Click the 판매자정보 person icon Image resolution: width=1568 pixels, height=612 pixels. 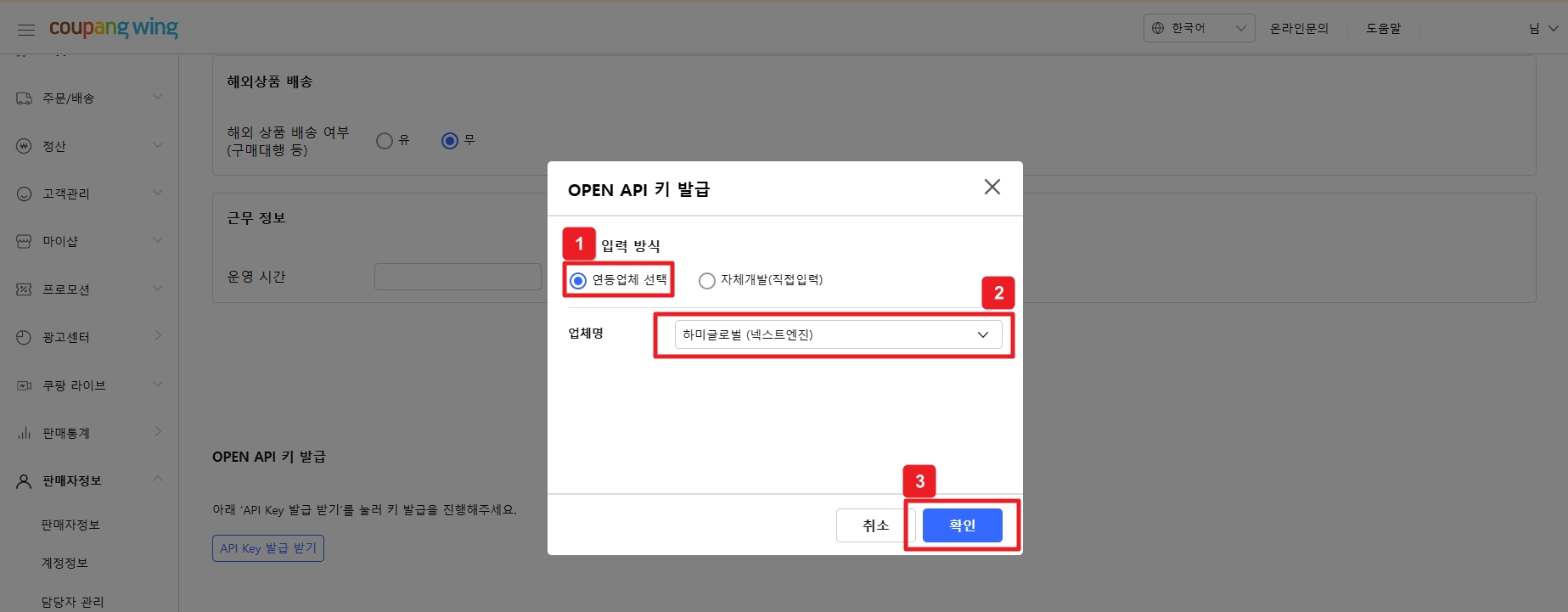click(x=24, y=481)
